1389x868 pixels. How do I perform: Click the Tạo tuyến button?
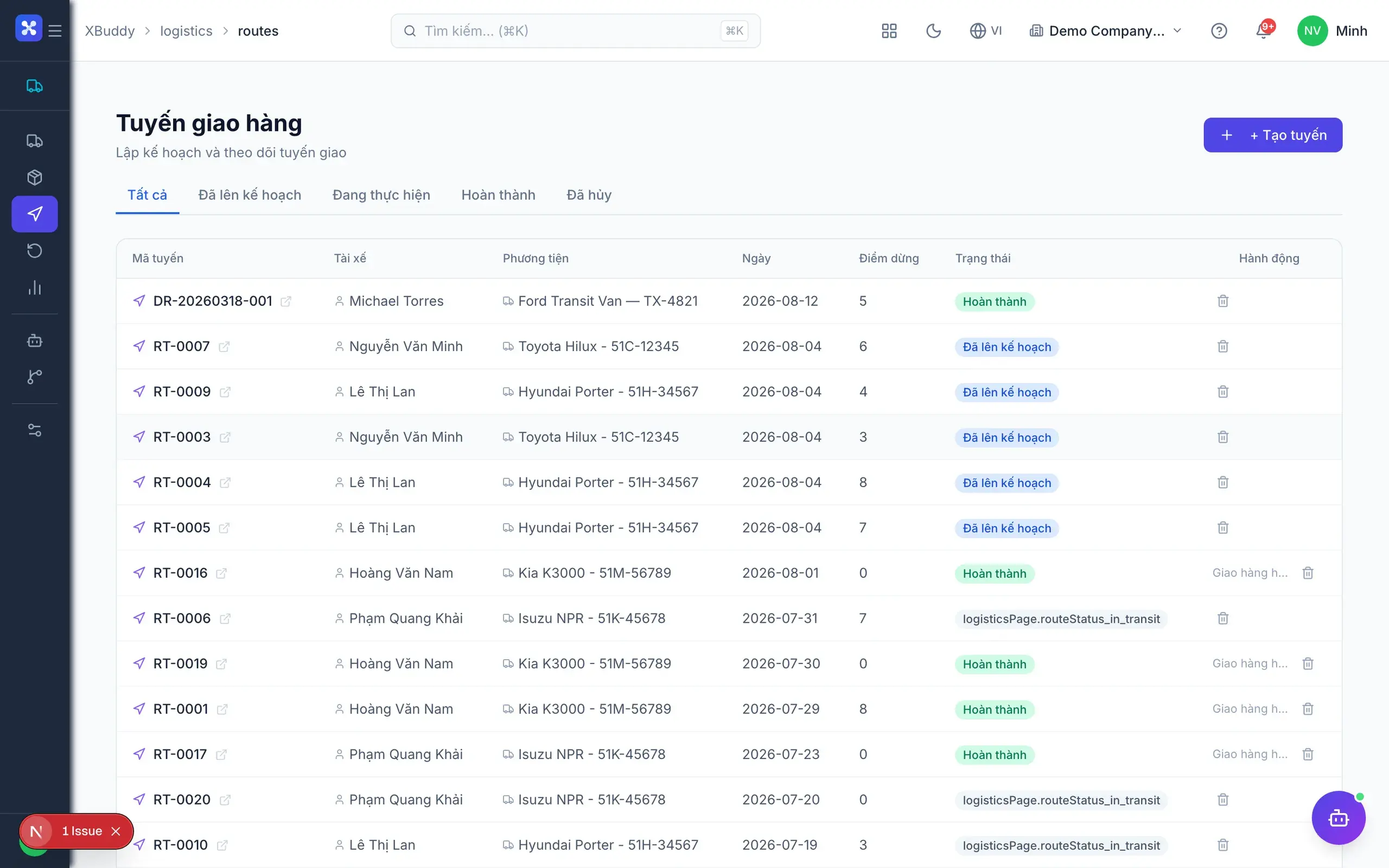pyautogui.click(x=1272, y=135)
